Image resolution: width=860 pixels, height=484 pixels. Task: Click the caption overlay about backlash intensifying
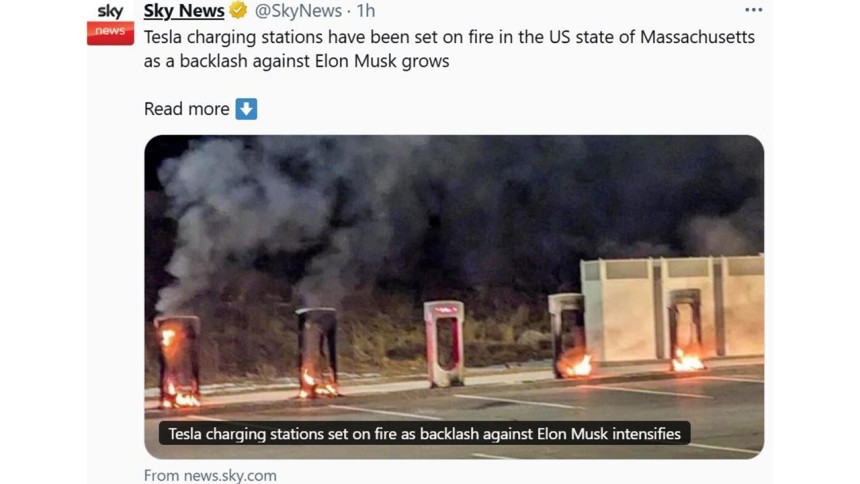[425, 434]
